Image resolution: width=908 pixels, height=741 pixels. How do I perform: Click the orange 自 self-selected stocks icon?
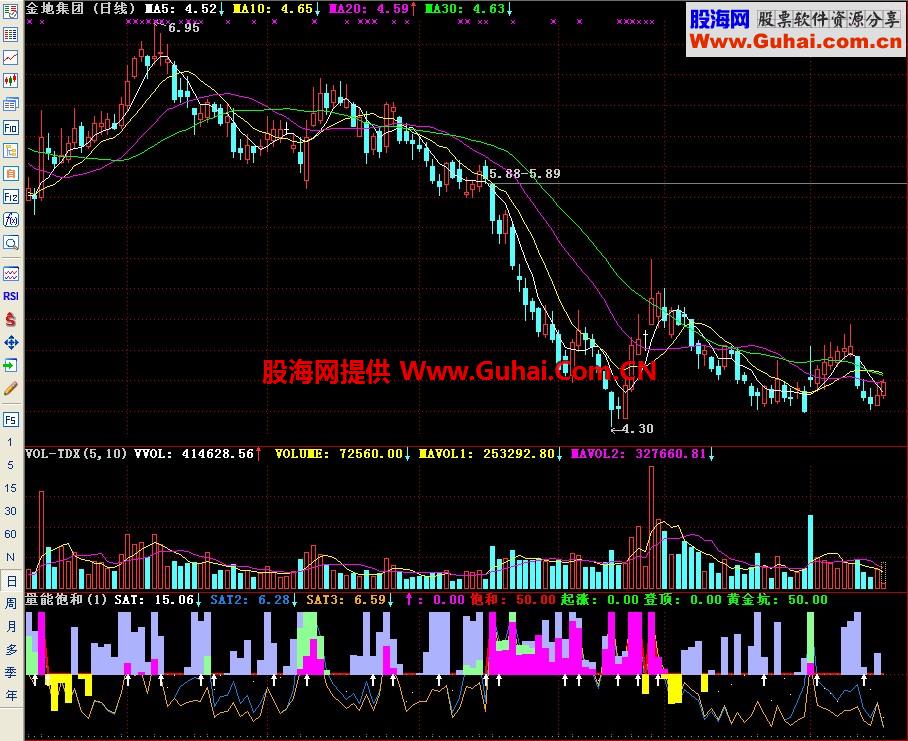click(x=10, y=173)
